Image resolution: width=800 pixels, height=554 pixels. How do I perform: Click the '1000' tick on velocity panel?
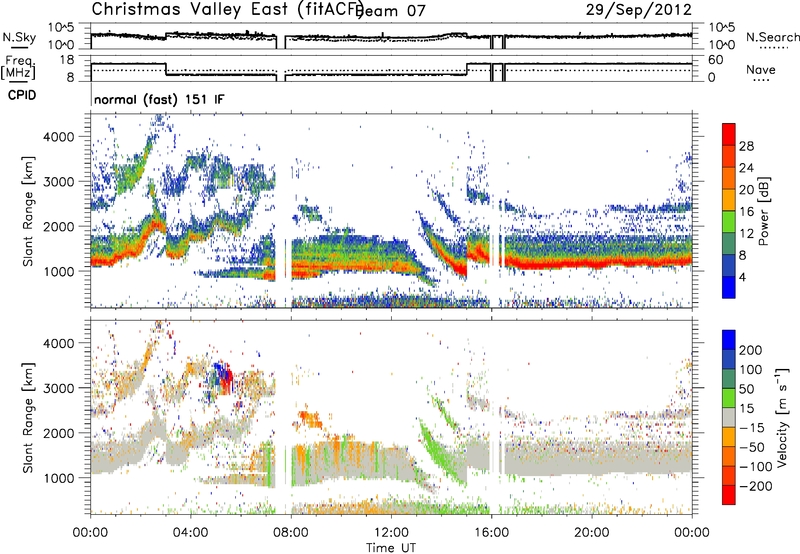coord(58,478)
